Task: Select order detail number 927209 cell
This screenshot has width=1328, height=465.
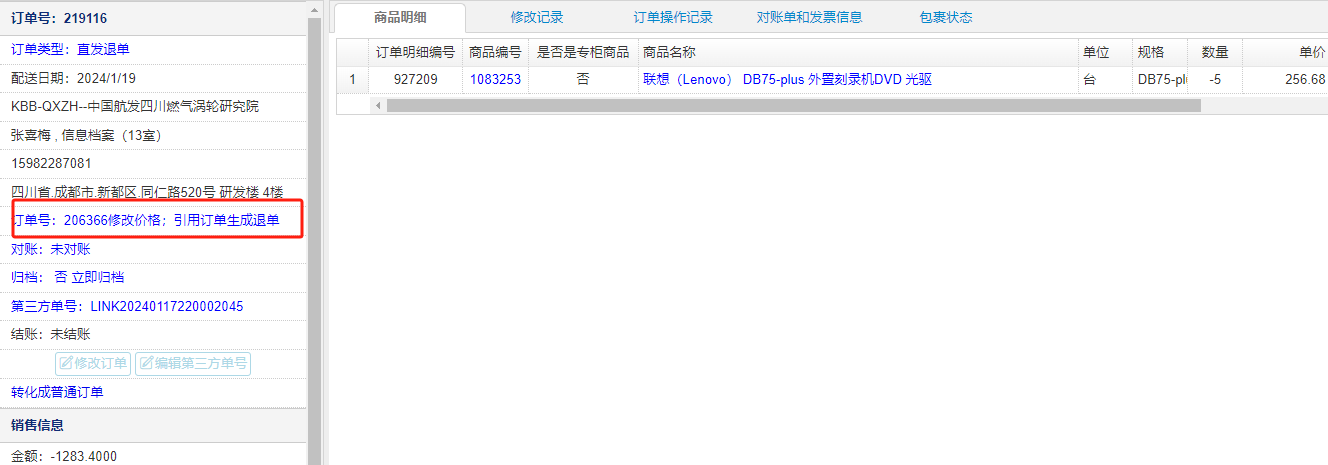Action: (x=415, y=79)
